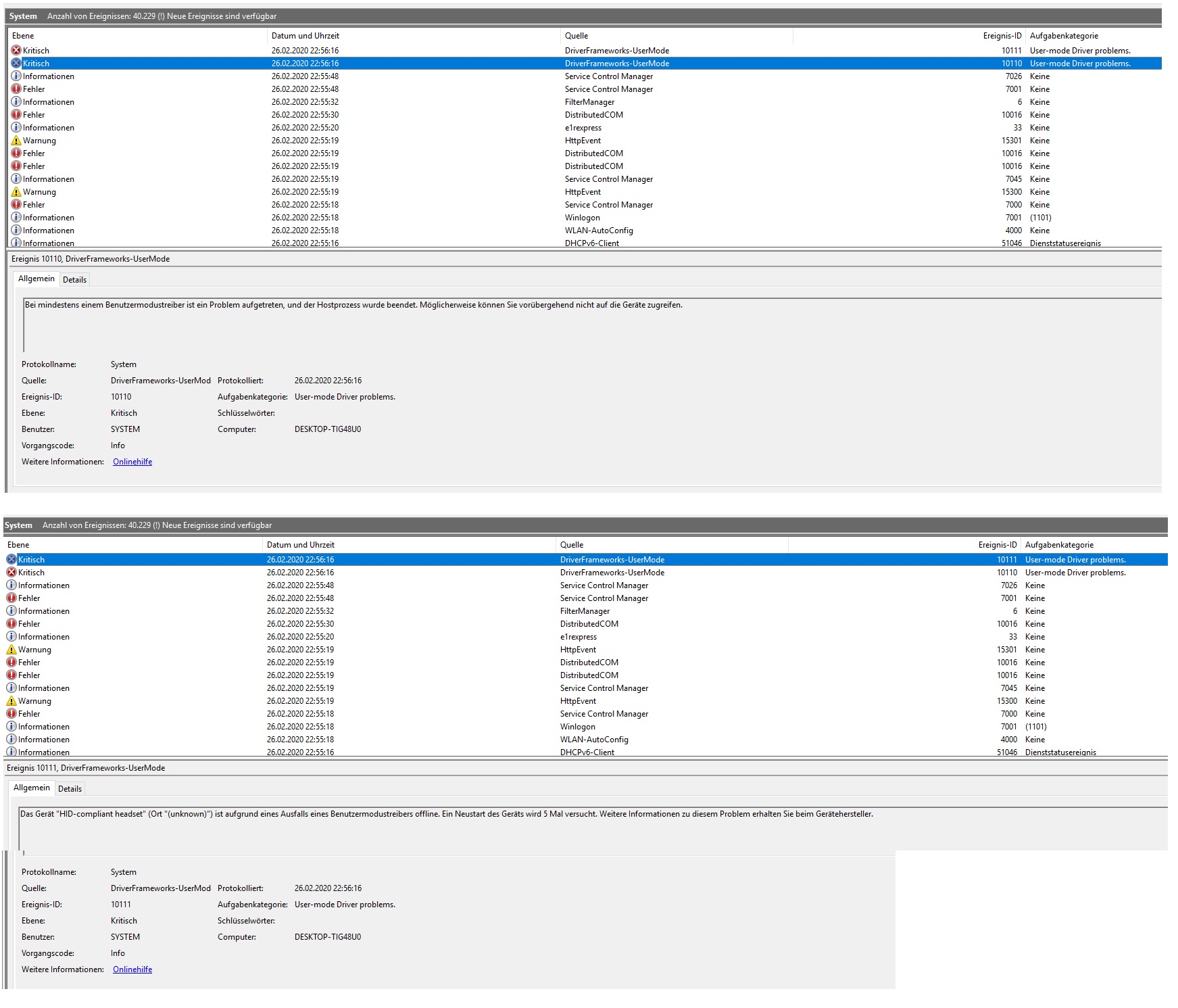This screenshot has width=1178, height=1008.
Task: Click info icon of WLAN-AutoConfig row, lower list
Action: point(11,740)
